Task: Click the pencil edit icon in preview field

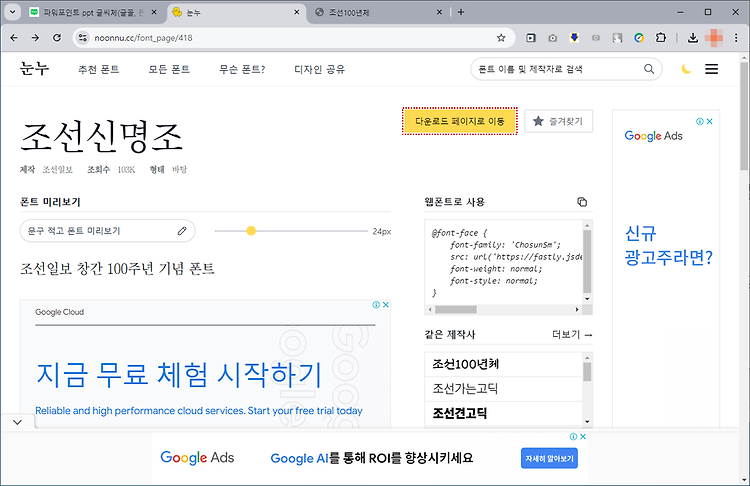Action: point(182,231)
